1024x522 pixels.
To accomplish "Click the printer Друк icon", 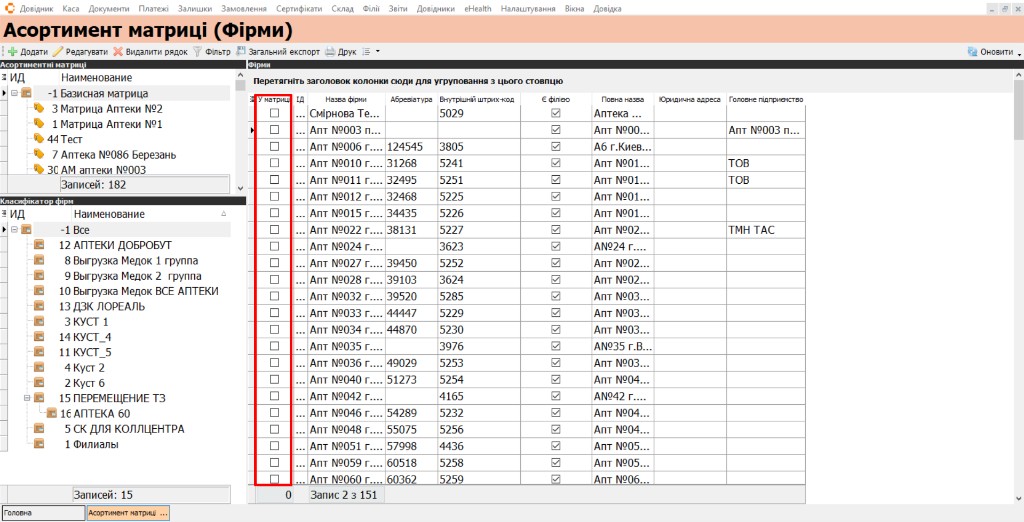I will [330, 52].
